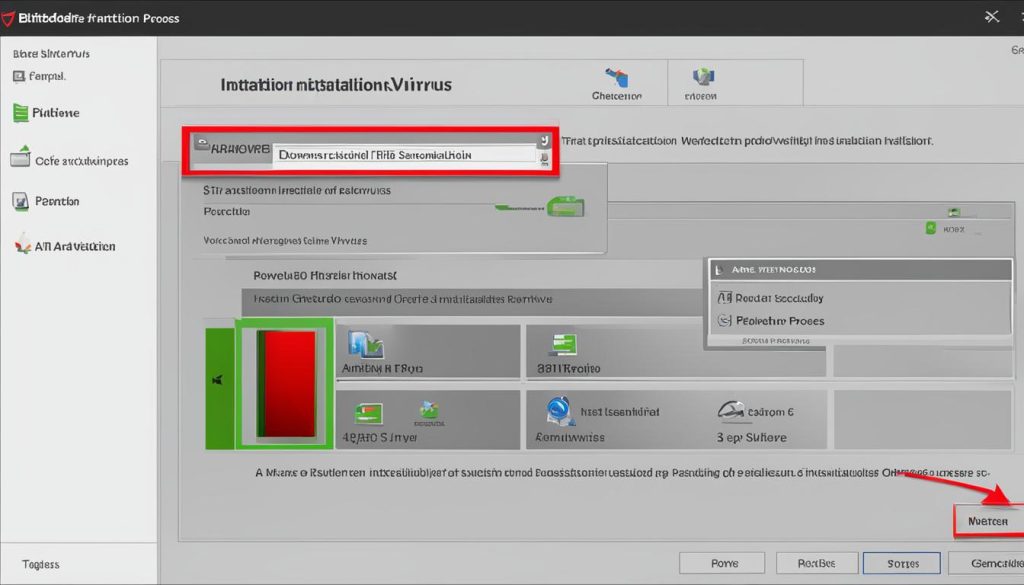This screenshot has width=1024, height=585.
Task: Expand the dark popup panel header
Action: [x=860, y=270]
